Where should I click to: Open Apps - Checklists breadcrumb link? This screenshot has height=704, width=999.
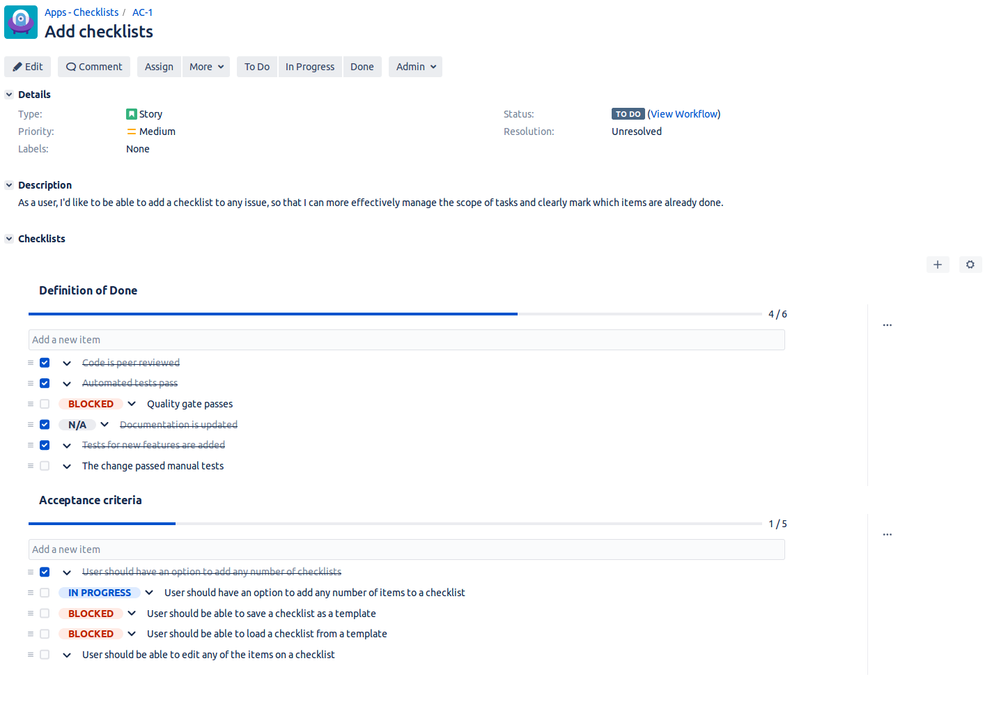click(x=81, y=12)
